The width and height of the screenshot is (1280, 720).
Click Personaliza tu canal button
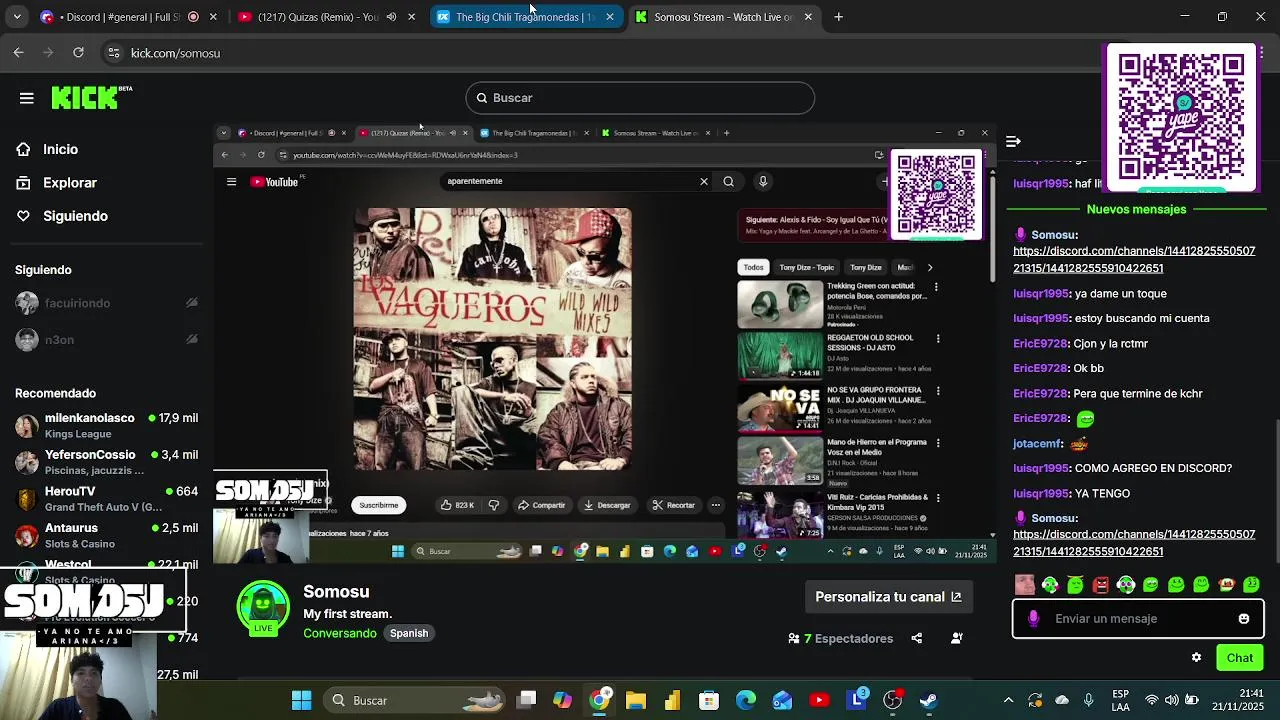(888, 597)
